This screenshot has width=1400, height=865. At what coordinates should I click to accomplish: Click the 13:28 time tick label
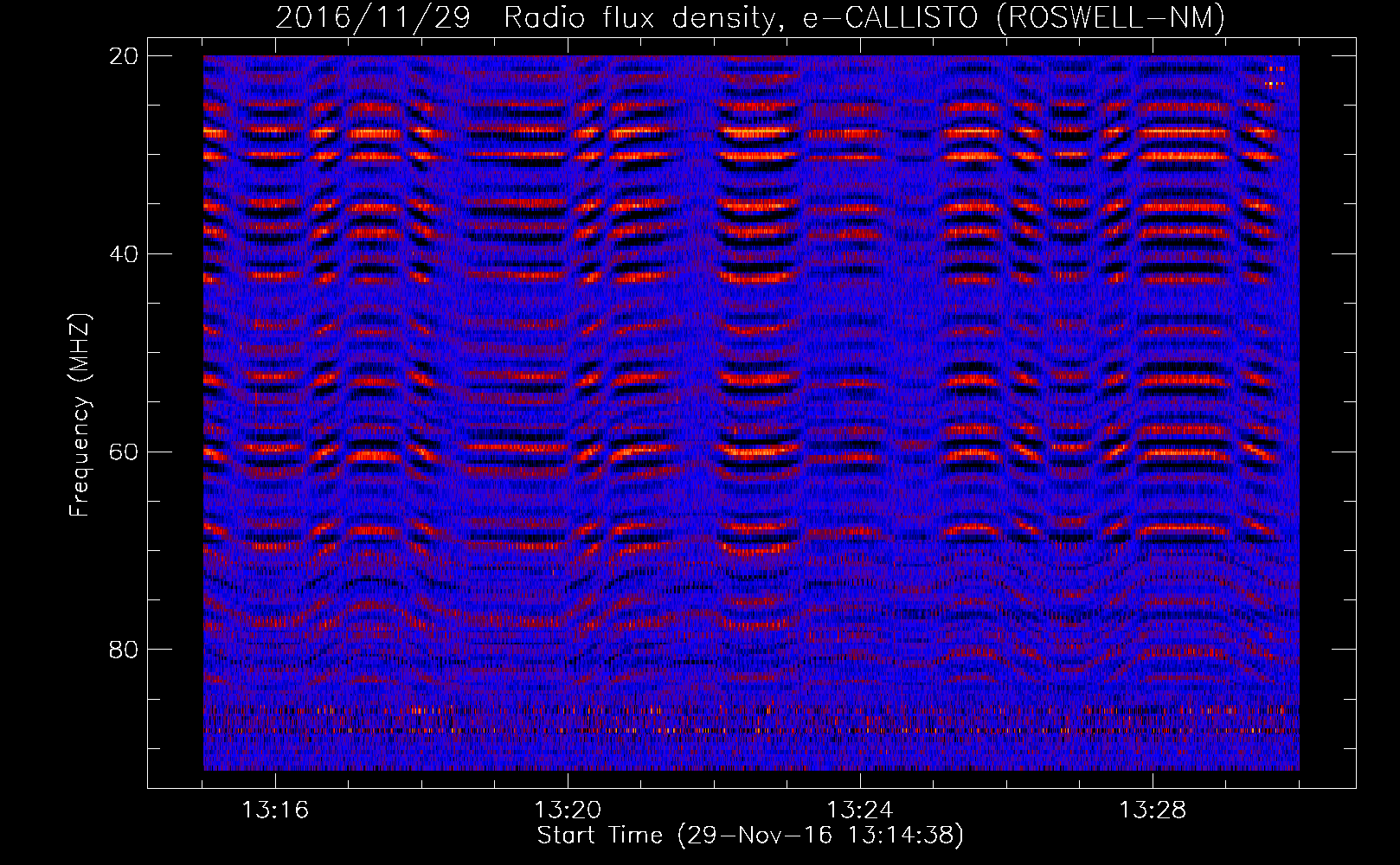(x=1153, y=811)
